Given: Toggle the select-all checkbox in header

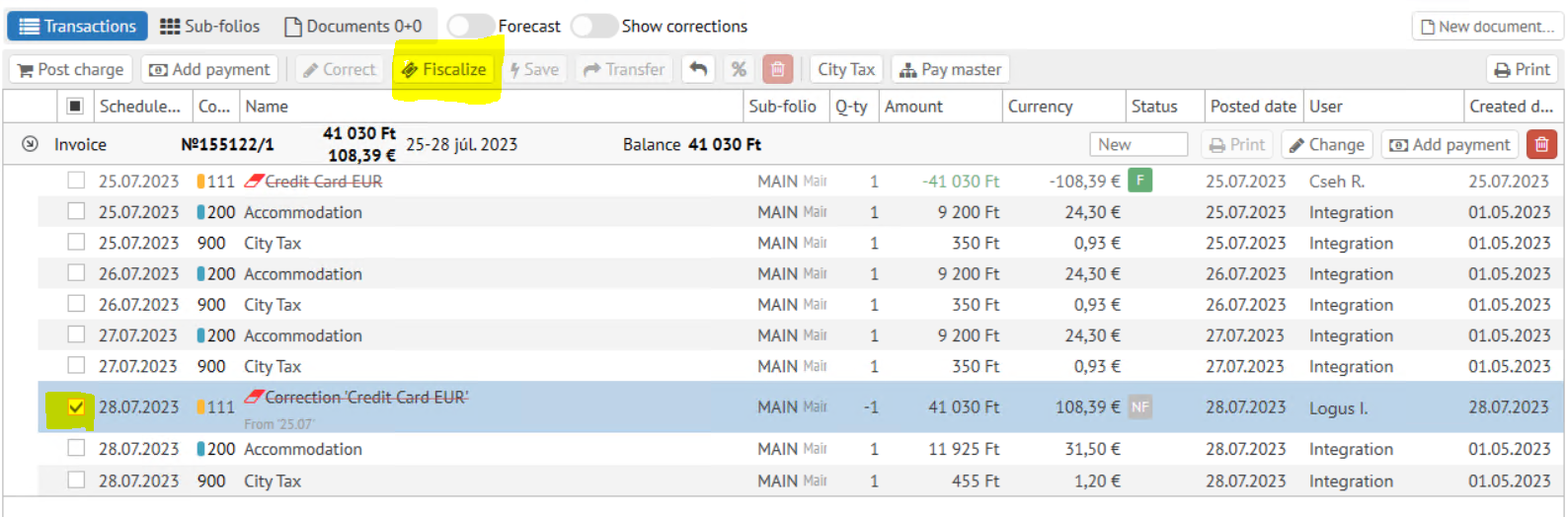Looking at the screenshot, I should tap(75, 106).
